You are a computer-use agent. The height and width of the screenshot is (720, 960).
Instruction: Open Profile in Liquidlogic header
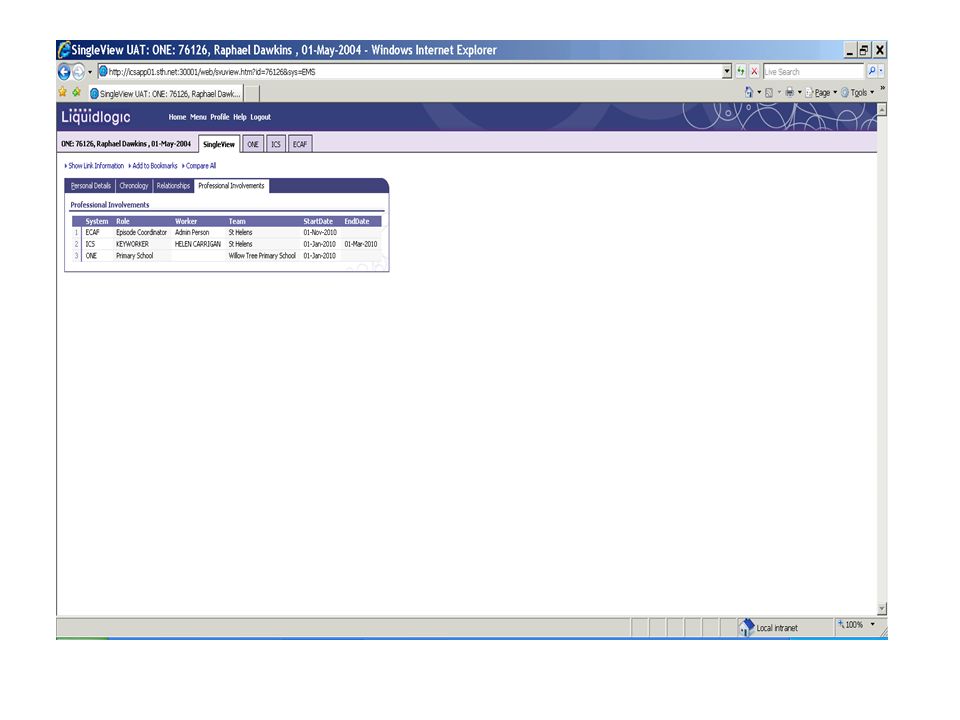point(219,117)
